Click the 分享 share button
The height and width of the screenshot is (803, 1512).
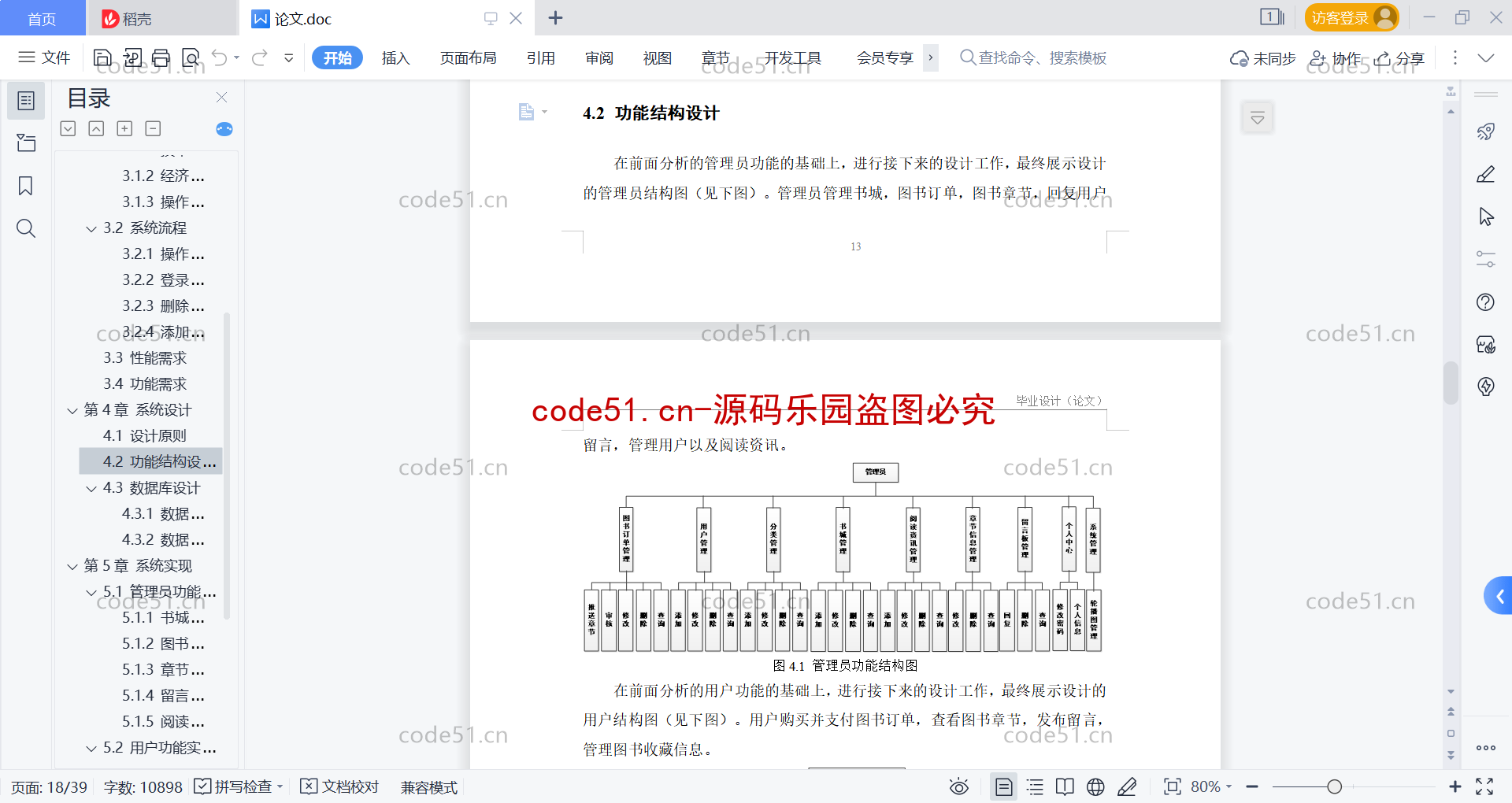point(1400,58)
